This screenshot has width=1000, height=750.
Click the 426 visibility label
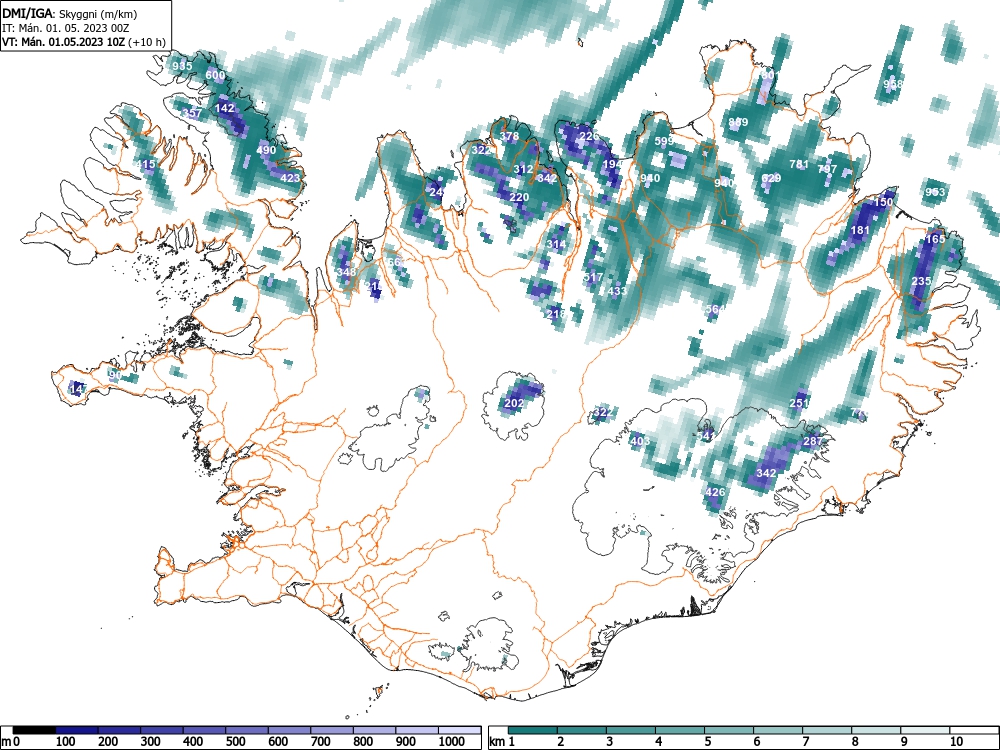(715, 492)
